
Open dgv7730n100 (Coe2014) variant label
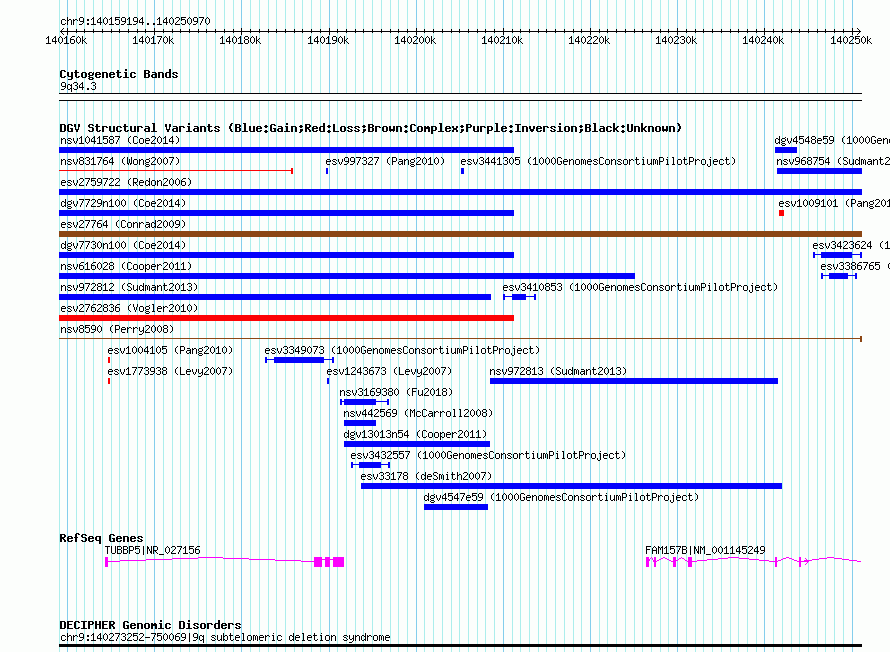[123, 245]
